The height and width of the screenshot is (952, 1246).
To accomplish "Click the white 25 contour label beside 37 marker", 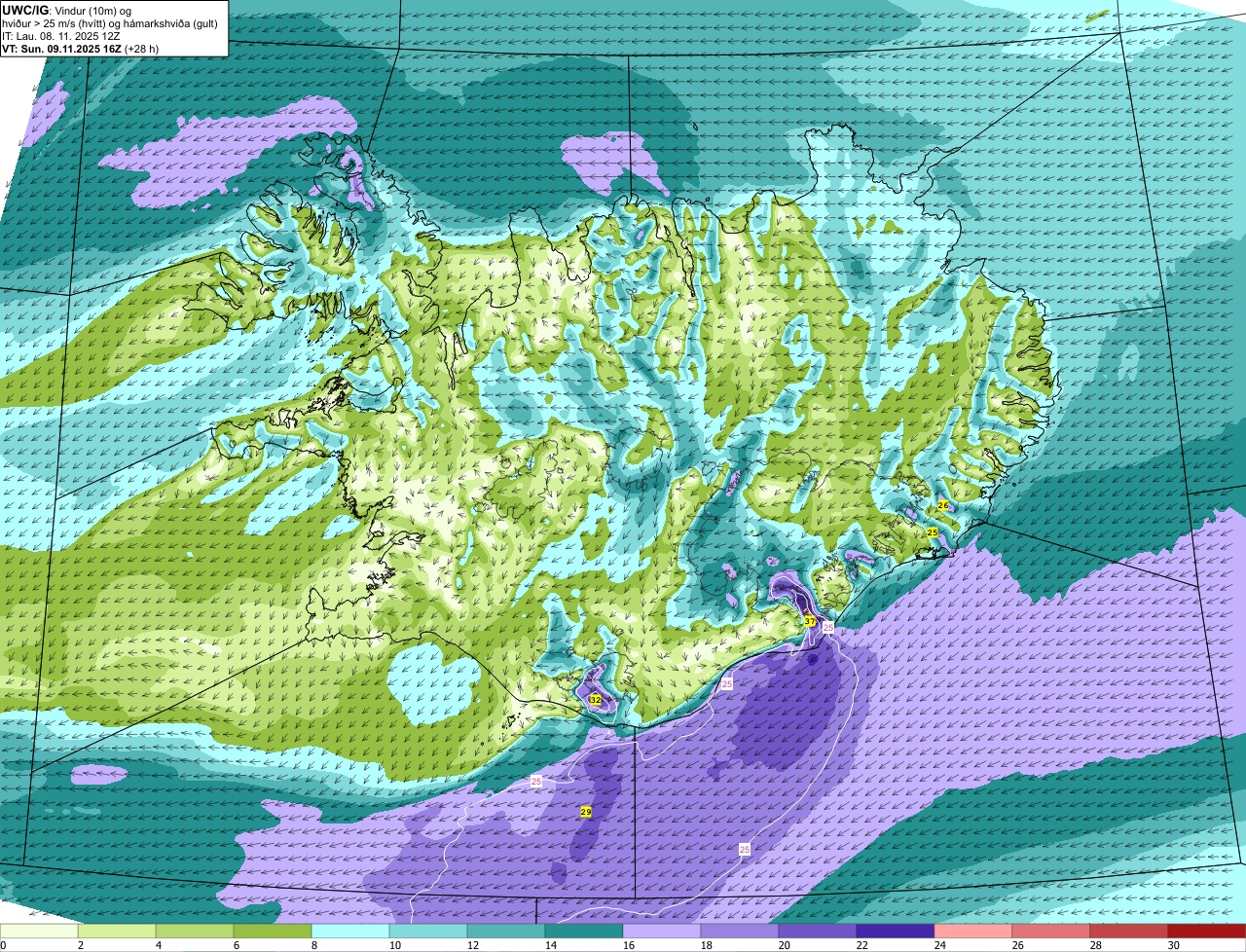I will point(828,628).
